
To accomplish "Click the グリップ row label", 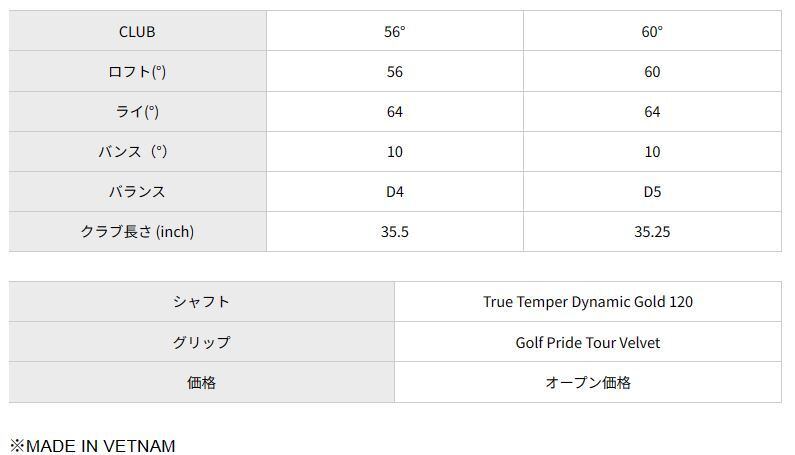I will click(x=201, y=342).
